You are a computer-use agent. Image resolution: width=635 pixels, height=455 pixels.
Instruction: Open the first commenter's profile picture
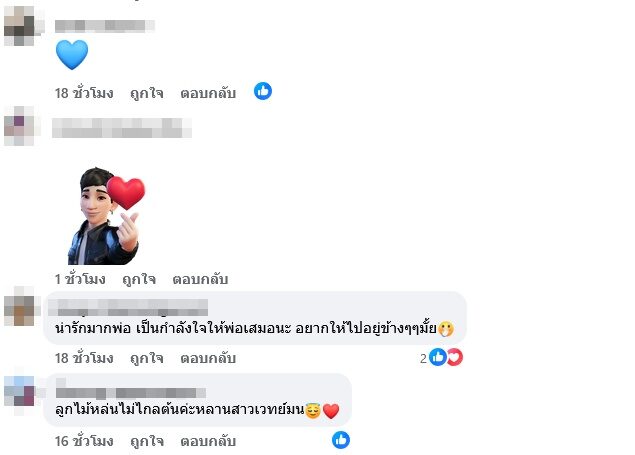click(22, 26)
